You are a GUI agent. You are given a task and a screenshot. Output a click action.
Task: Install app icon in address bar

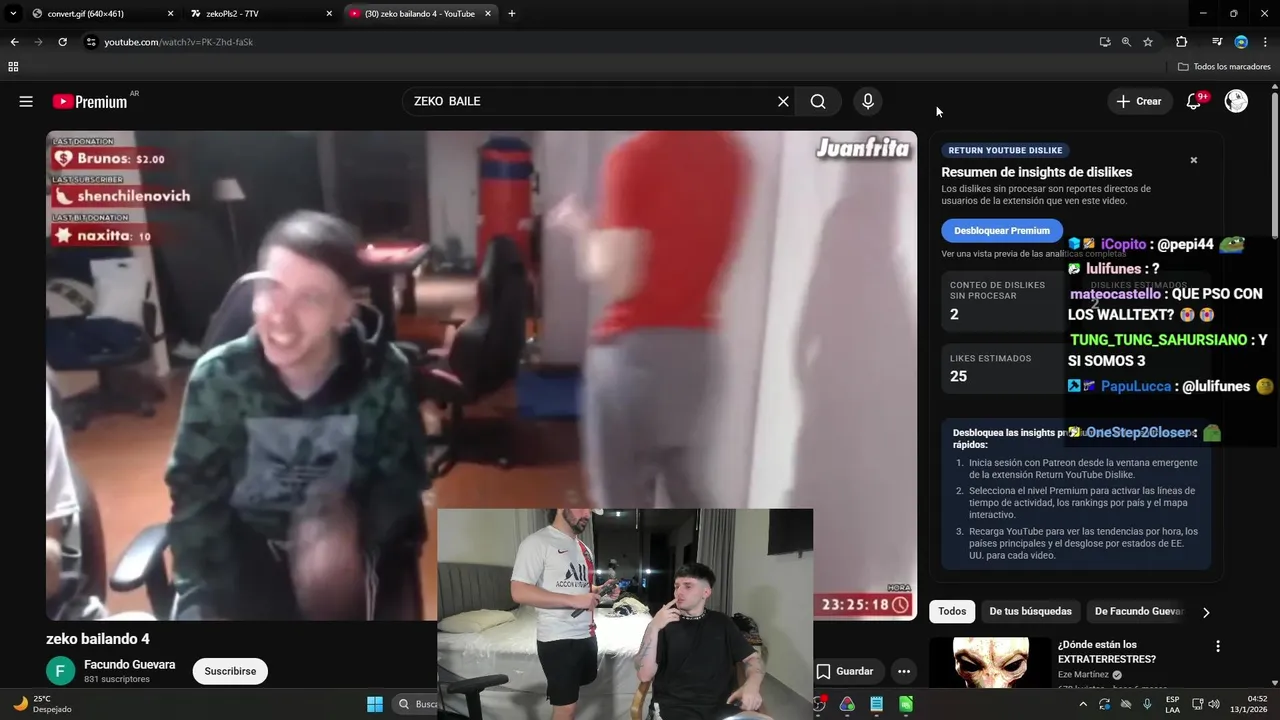pyautogui.click(x=1105, y=42)
